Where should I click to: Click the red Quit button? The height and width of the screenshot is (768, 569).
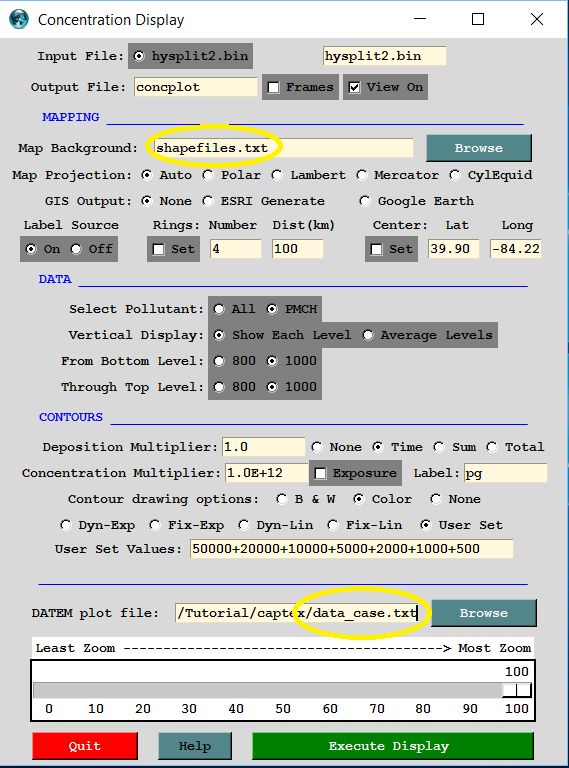click(85, 746)
